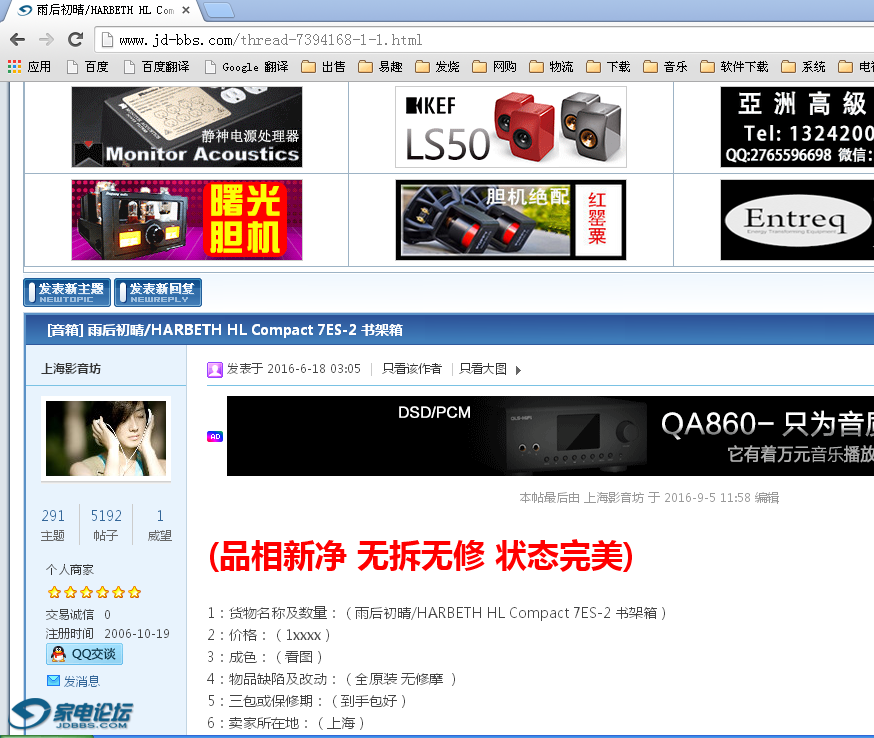Expand the arrow next to 只看大图
Screen dimensions: 874x738
tap(518, 370)
